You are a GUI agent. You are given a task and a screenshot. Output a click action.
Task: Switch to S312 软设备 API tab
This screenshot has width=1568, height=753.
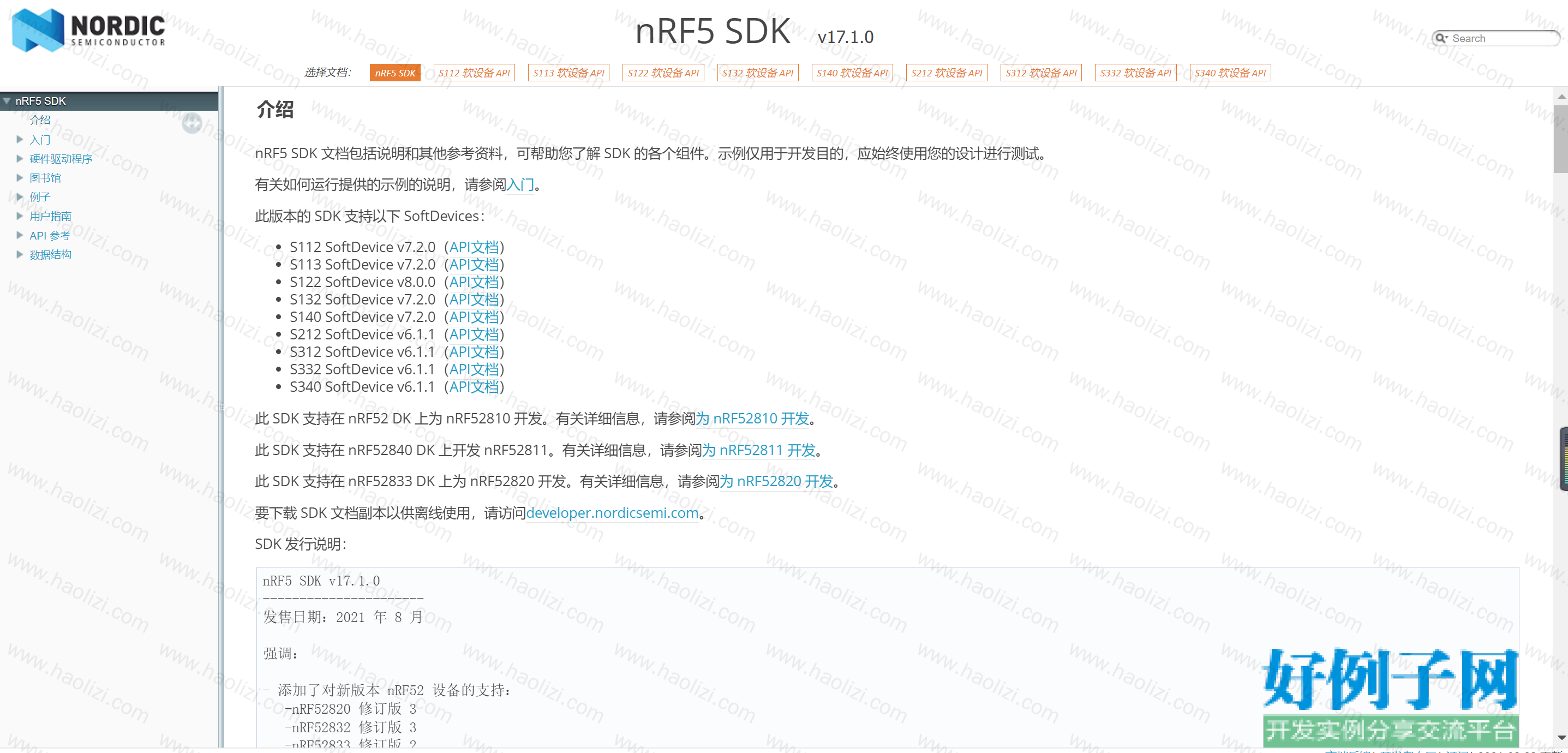click(1041, 73)
